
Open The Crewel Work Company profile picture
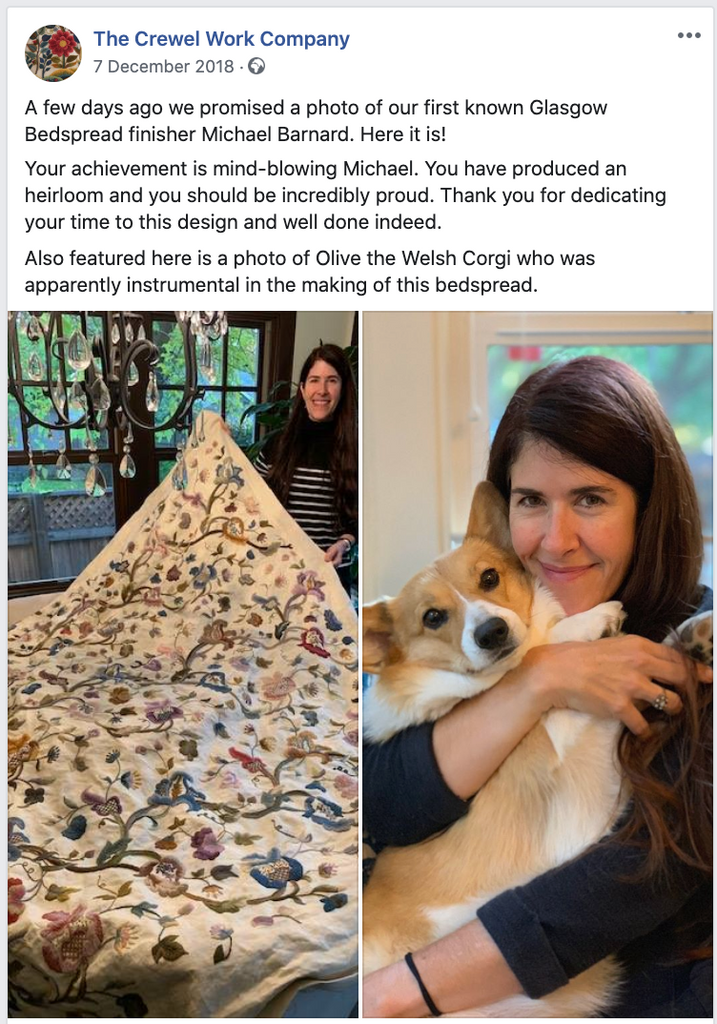(53, 53)
